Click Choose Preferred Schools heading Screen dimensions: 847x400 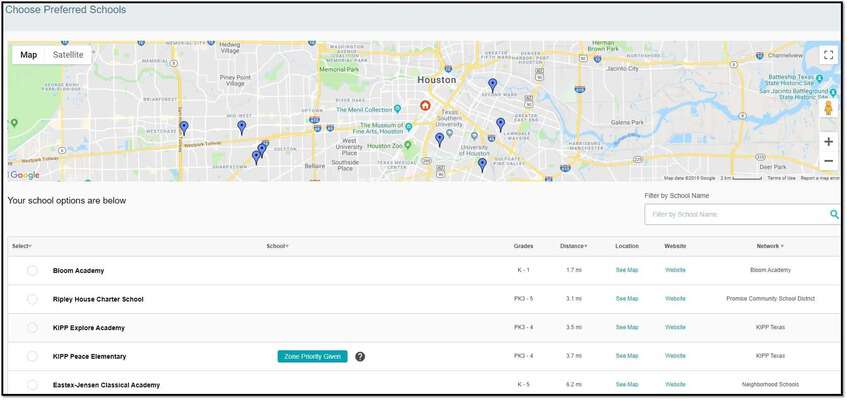[65, 10]
